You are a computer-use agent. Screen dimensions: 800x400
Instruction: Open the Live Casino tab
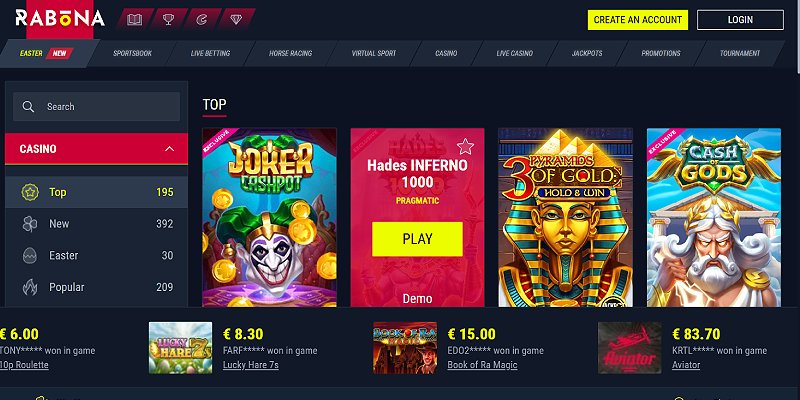click(x=514, y=53)
